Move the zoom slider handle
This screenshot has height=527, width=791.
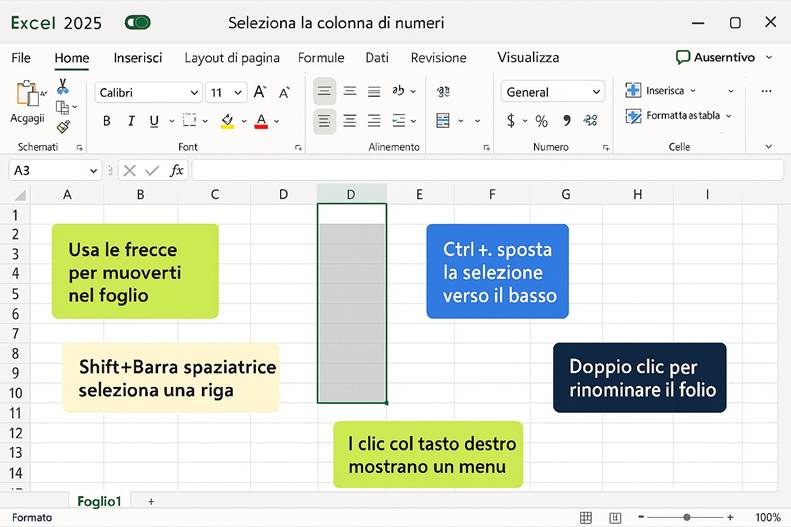[687, 517]
